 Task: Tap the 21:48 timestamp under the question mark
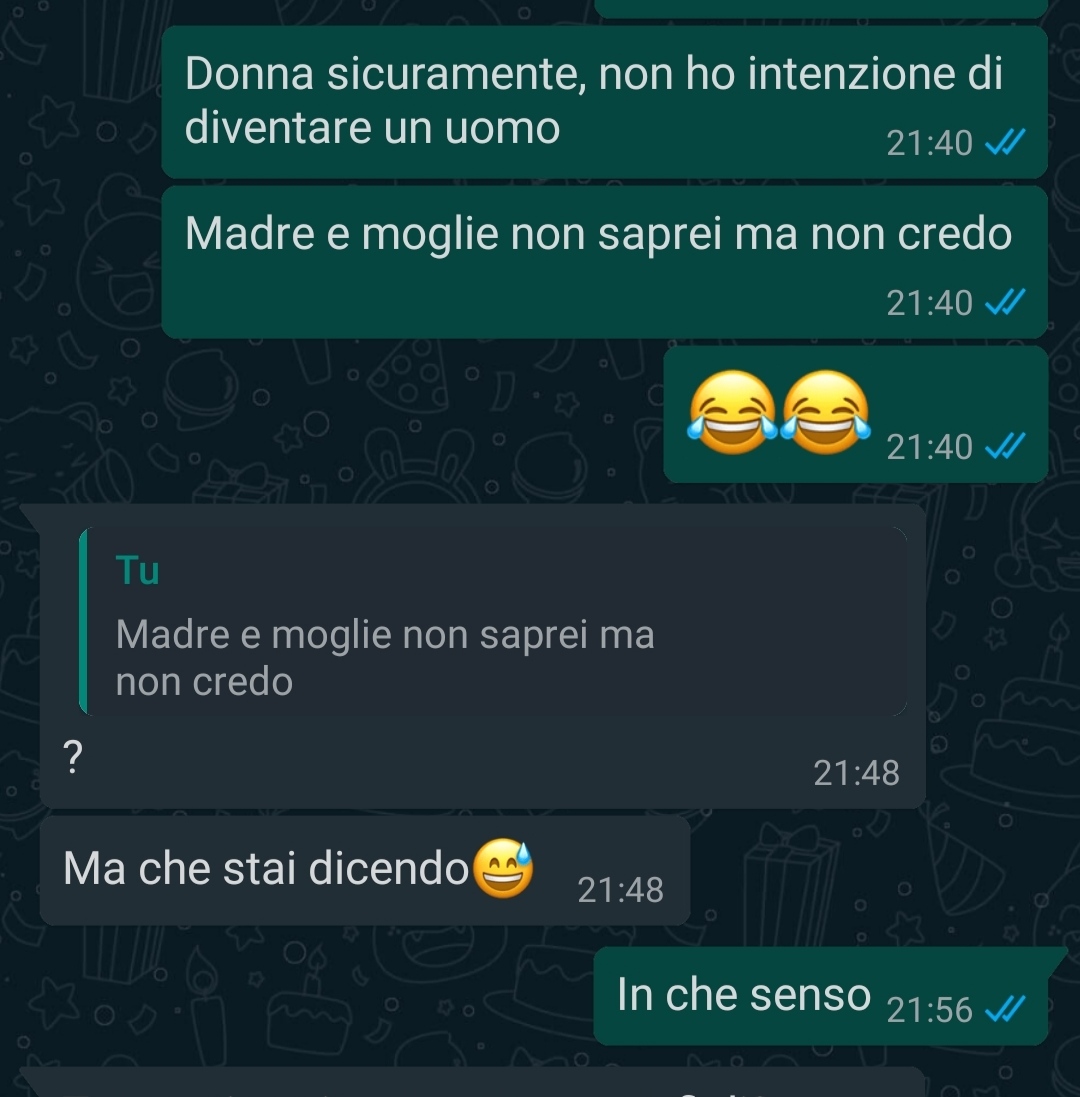click(856, 773)
